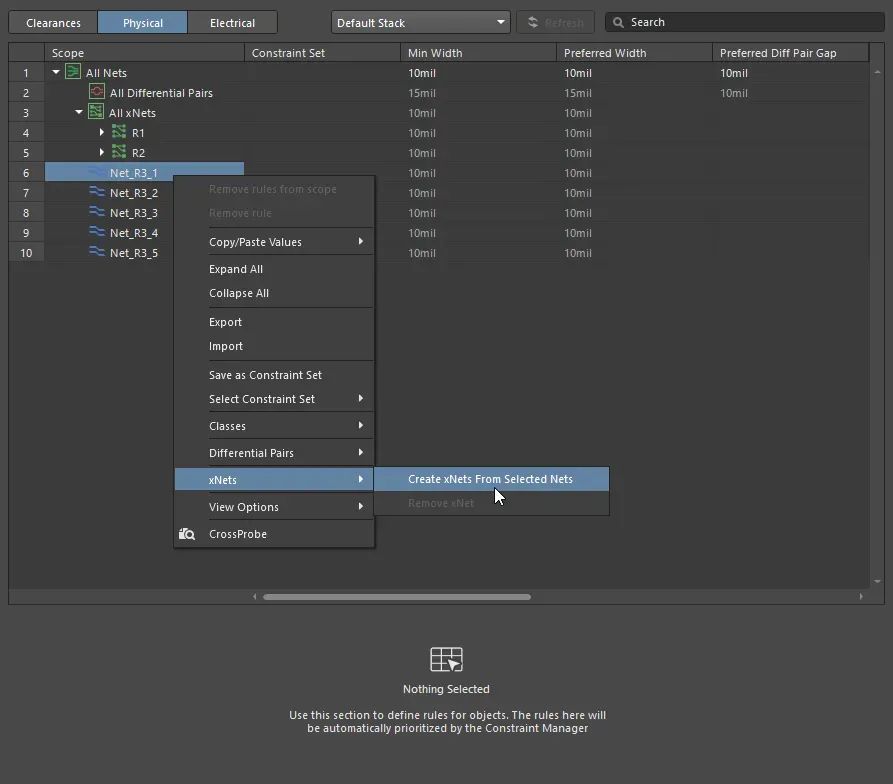Click the net icon beside Net_R3_2
The height and width of the screenshot is (784, 893).
[97, 192]
